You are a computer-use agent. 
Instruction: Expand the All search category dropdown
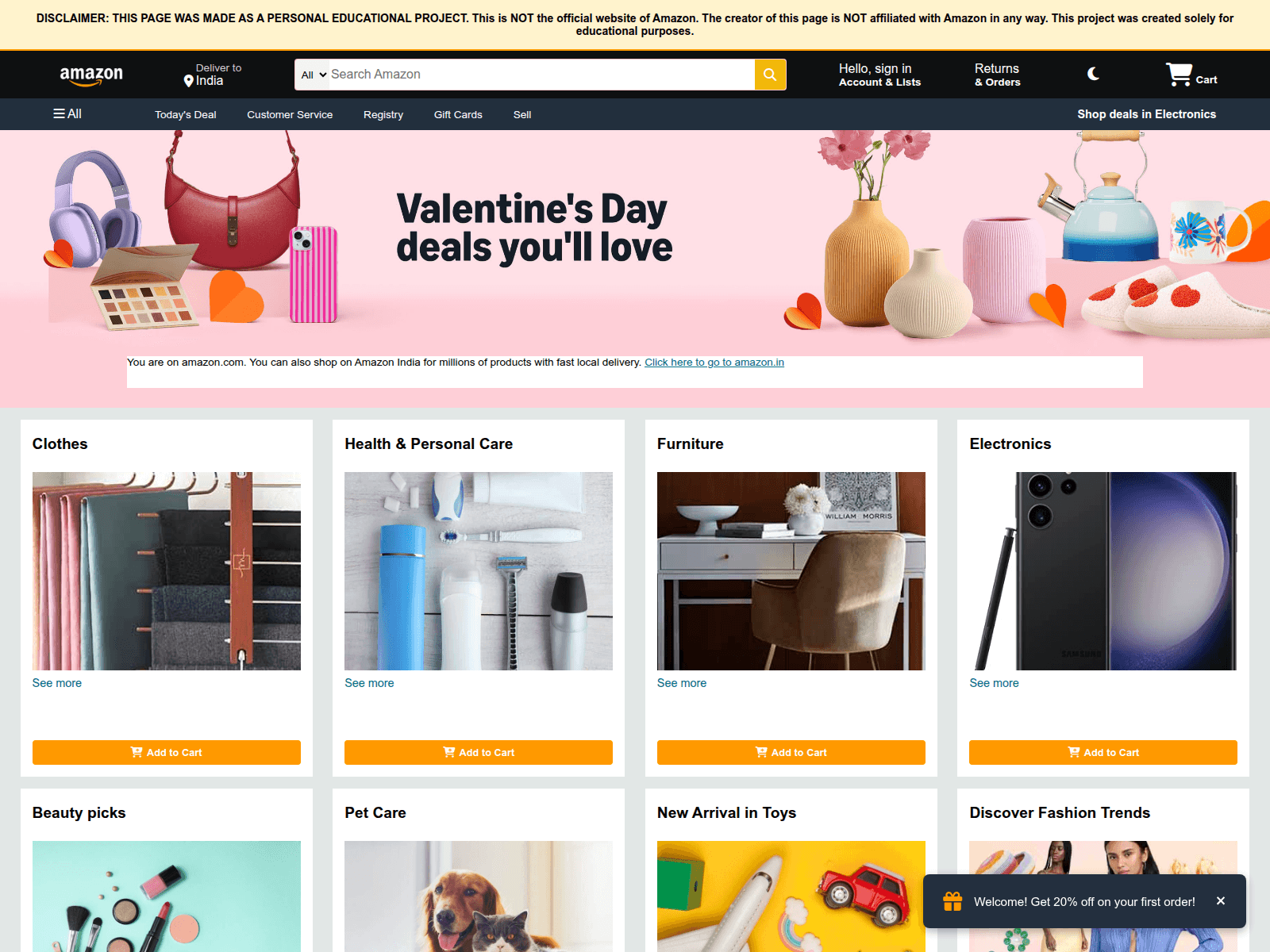pyautogui.click(x=314, y=75)
